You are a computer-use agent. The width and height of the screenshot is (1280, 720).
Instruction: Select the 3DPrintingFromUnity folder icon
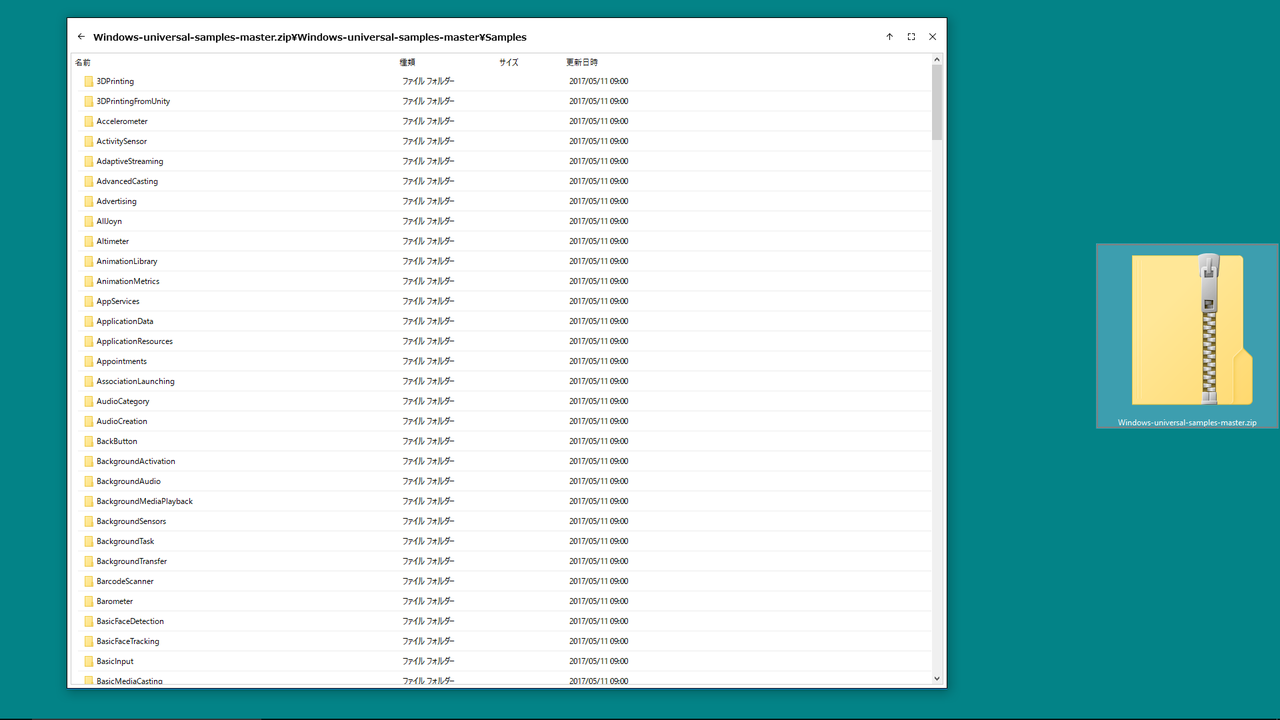89,101
